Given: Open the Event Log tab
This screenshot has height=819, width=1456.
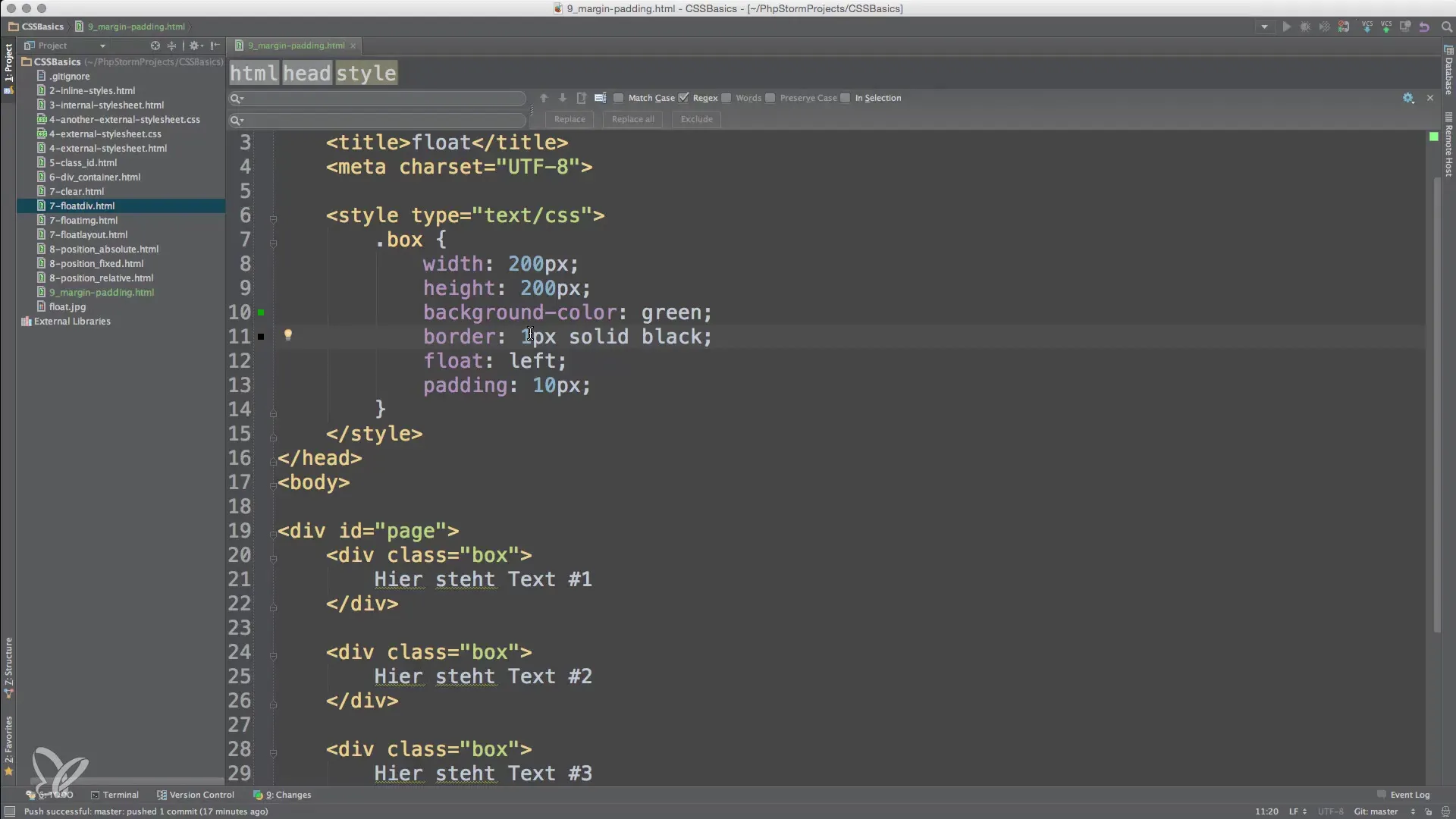Looking at the screenshot, I should (x=1404, y=795).
